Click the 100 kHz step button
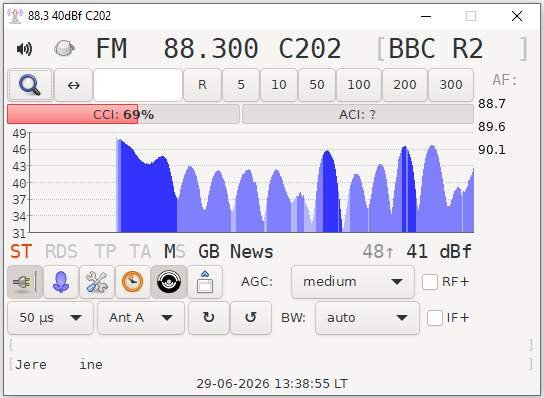Screen dimensions: 544x398 359,85
